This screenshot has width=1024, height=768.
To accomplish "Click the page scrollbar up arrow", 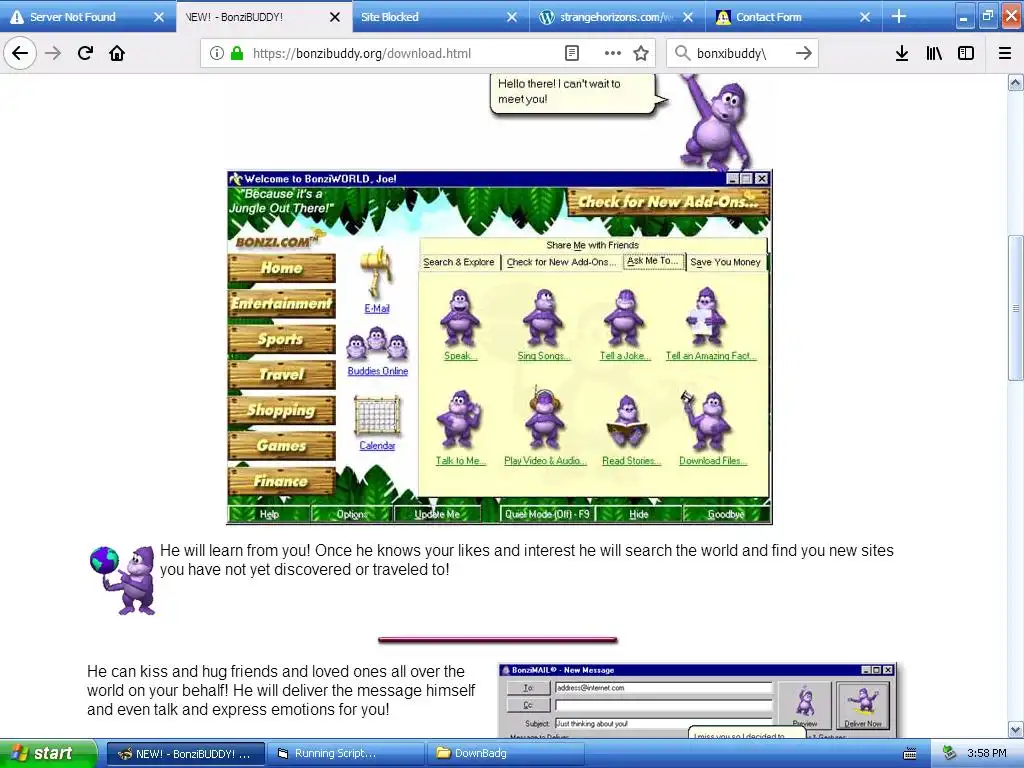I will pos(1015,82).
